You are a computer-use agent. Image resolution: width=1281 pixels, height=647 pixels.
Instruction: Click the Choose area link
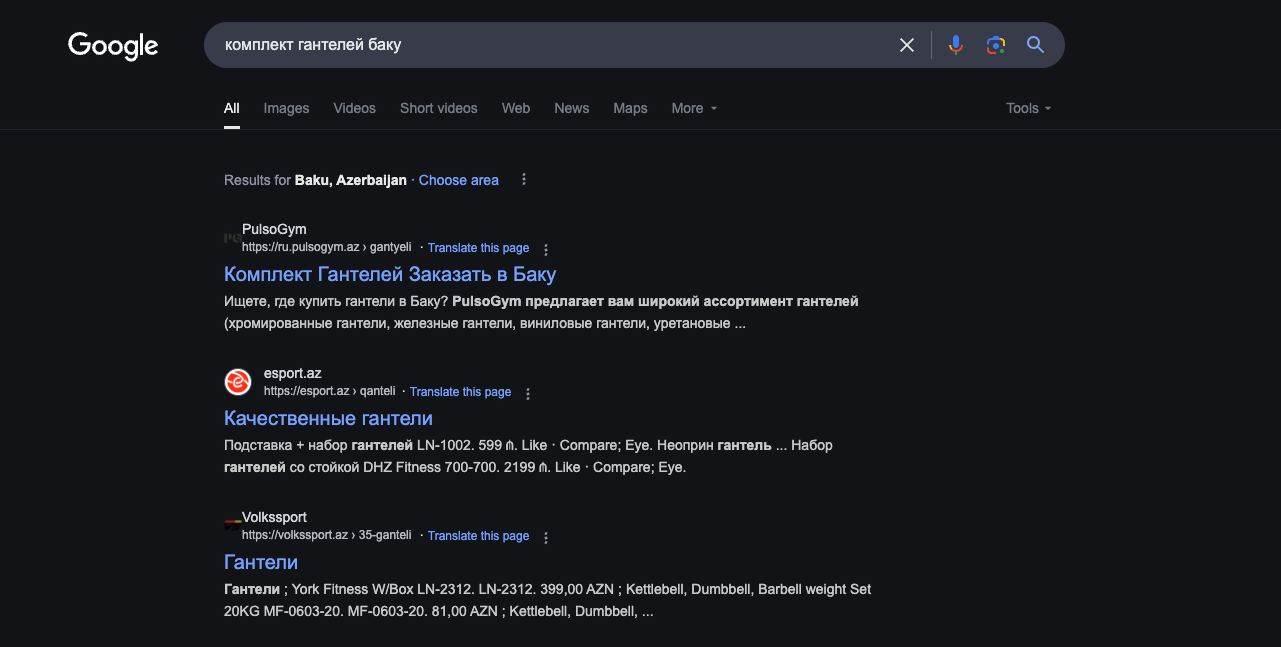click(459, 180)
